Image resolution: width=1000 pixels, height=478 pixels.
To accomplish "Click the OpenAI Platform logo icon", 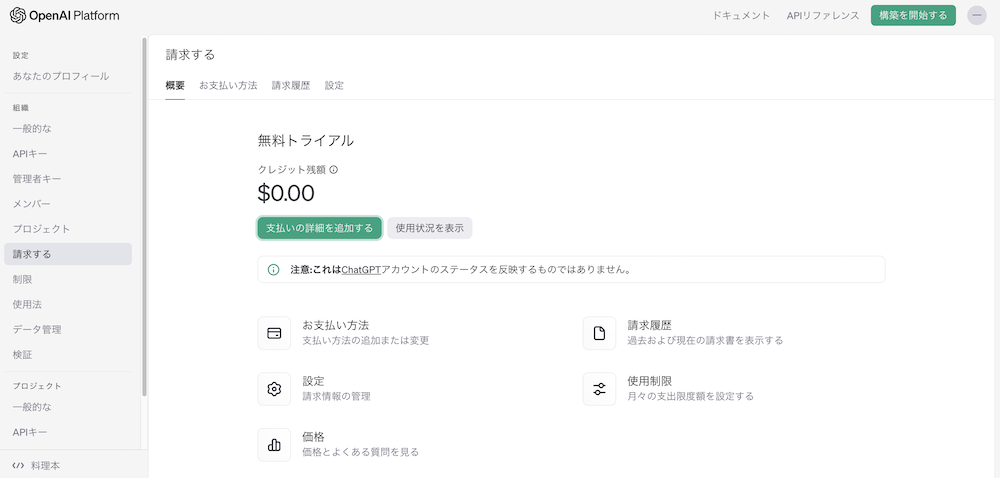I will tap(19, 15).
